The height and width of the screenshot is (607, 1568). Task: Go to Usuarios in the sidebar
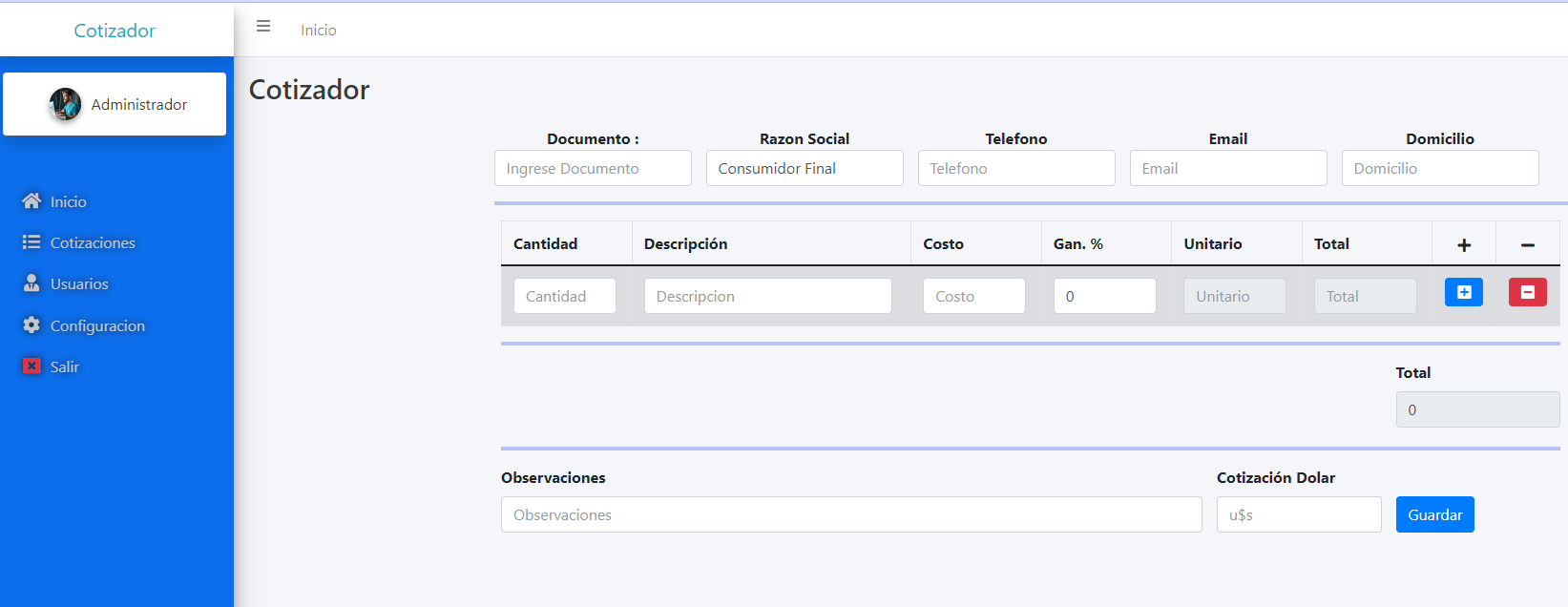coord(79,283)
